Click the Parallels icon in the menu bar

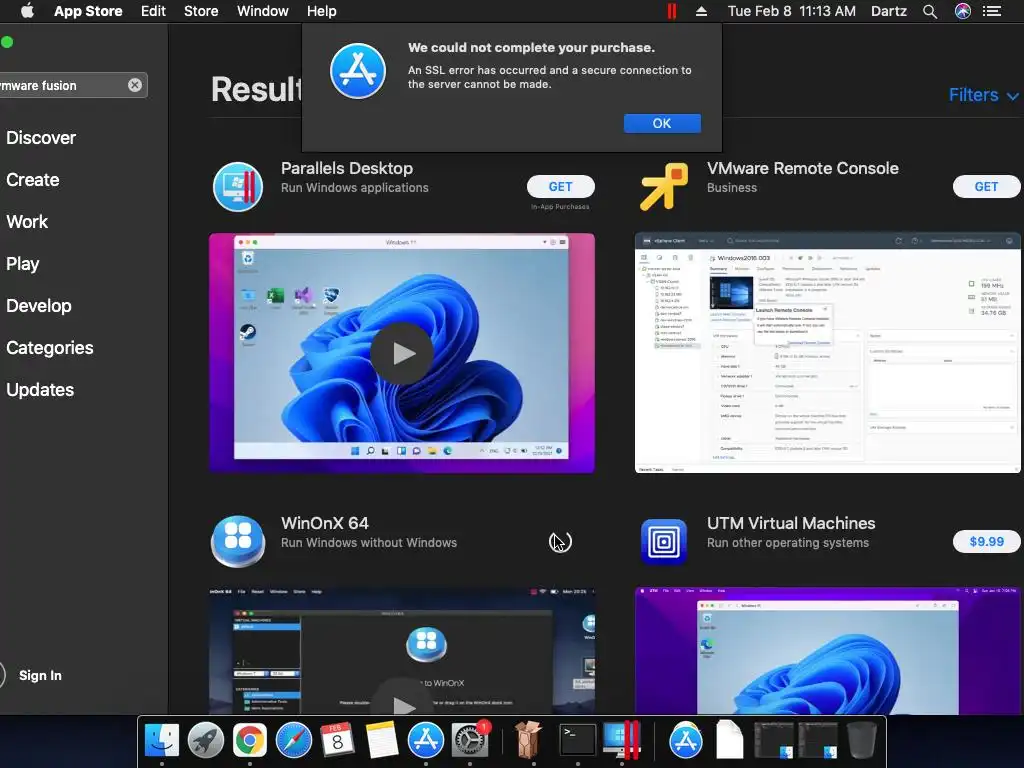671,11
